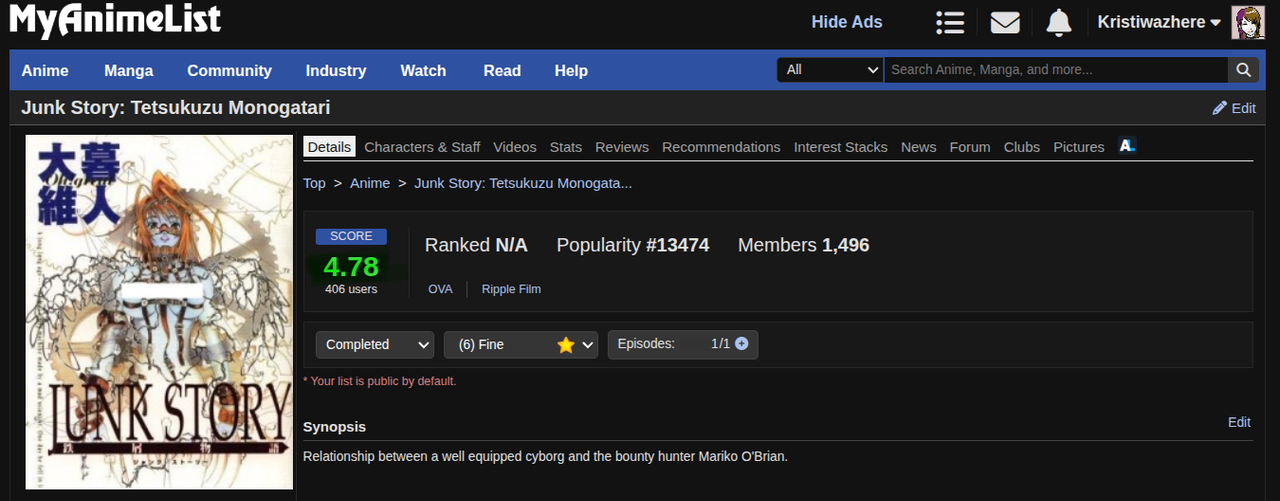This screenshot has height=501, width=1280.
Task: Switch to the Clubs tab
Action: (1022, 147)
